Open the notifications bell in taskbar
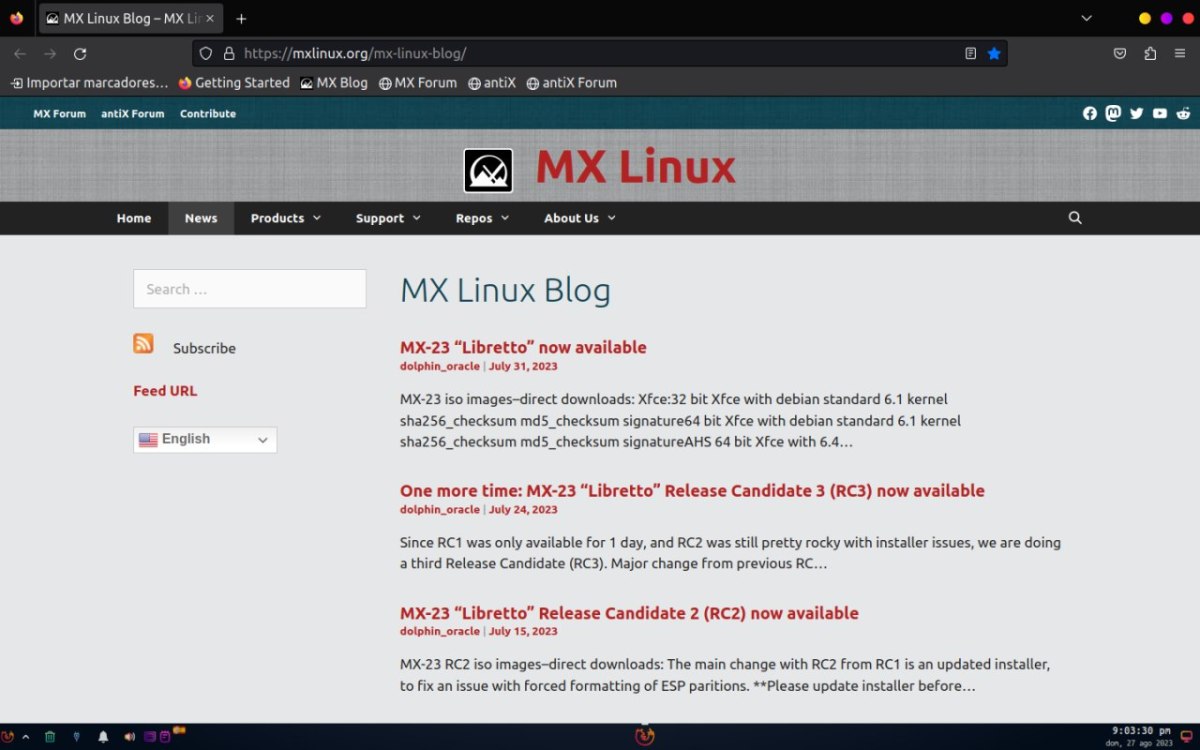 tap(103, 737)
